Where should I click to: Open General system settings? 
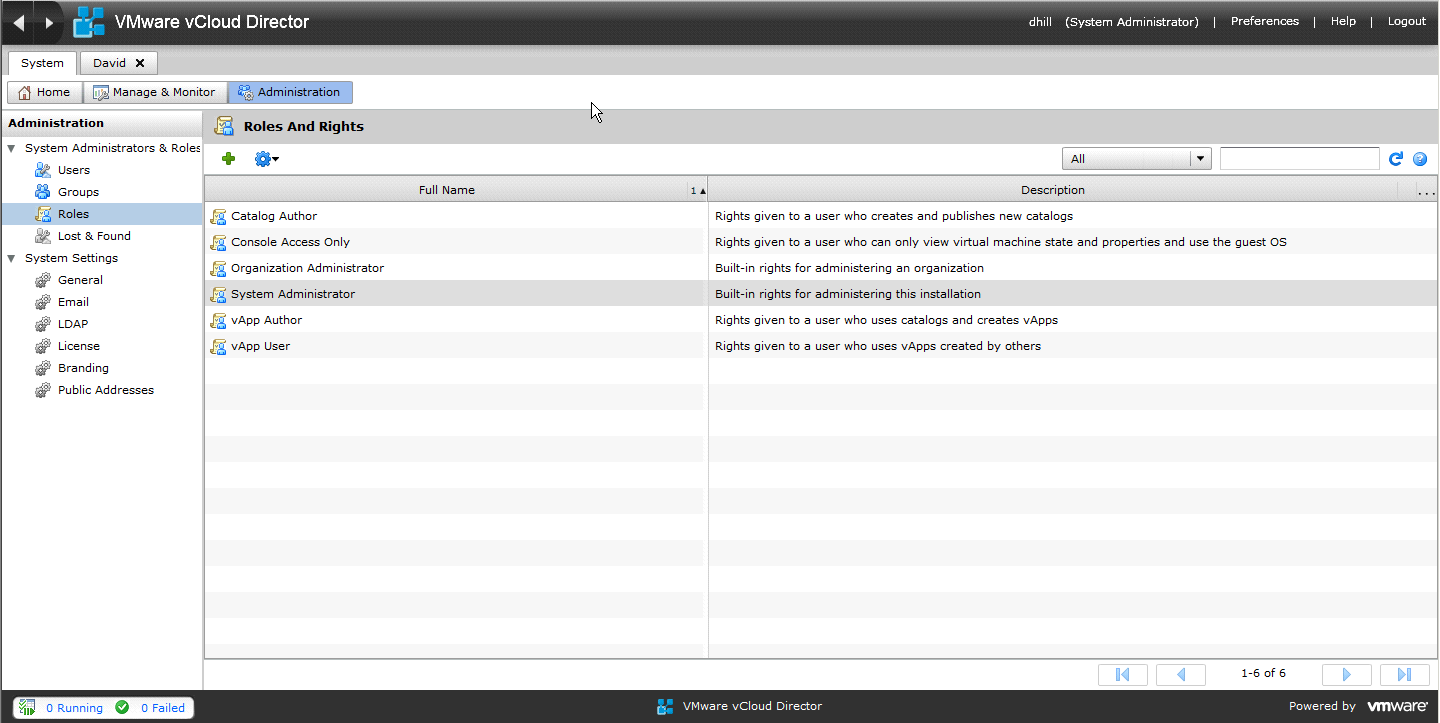pos(80,280)
